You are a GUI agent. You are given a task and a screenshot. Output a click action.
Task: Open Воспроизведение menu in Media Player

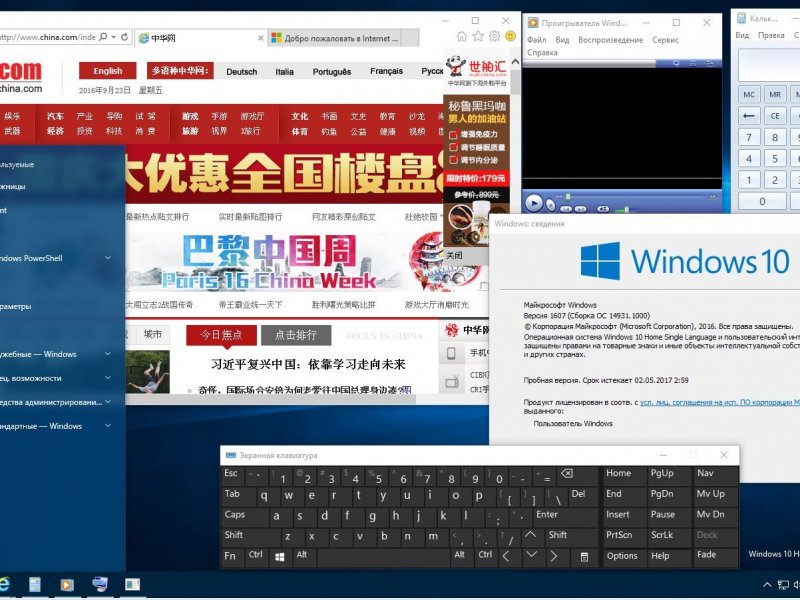[x=610, y=40]
